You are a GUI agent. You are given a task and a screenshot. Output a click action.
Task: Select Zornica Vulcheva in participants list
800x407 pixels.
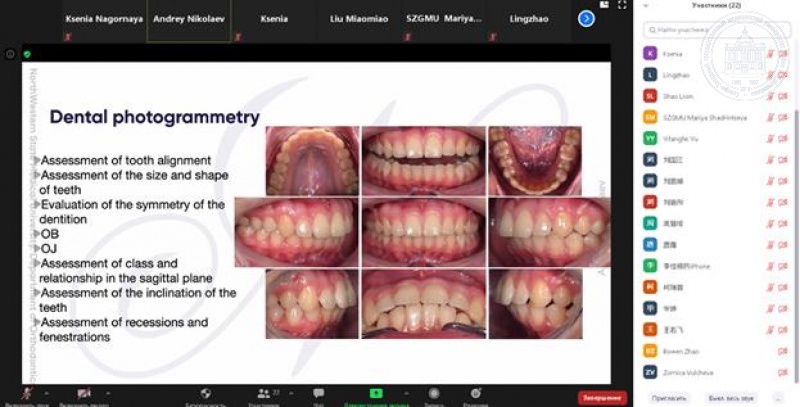pos(716,372)
